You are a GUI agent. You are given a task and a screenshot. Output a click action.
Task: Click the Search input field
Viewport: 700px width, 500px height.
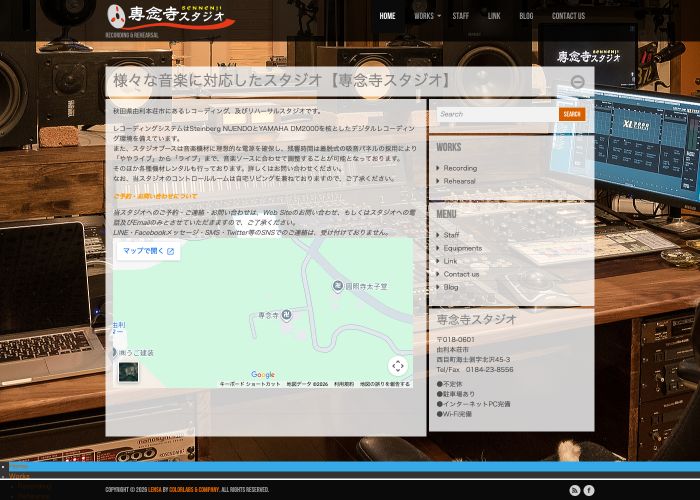[x=497, y=114]
